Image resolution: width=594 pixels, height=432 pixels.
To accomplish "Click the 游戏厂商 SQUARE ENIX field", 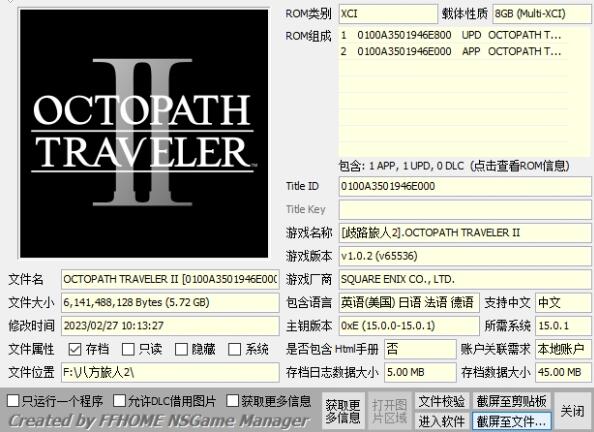I will click(x=465, y=279).
